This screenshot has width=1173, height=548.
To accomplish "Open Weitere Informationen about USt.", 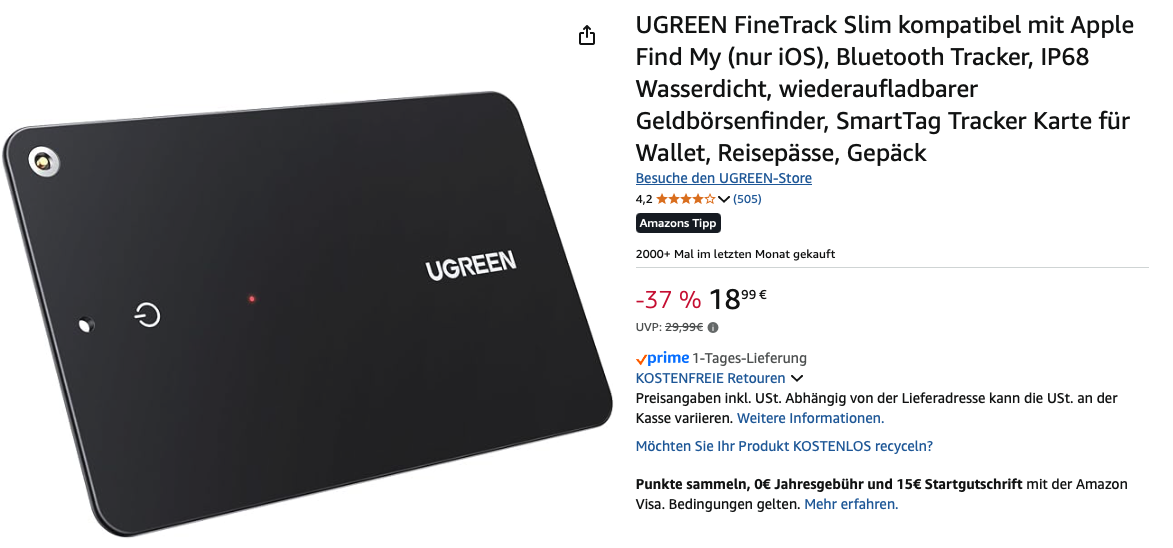I will 810,418.
